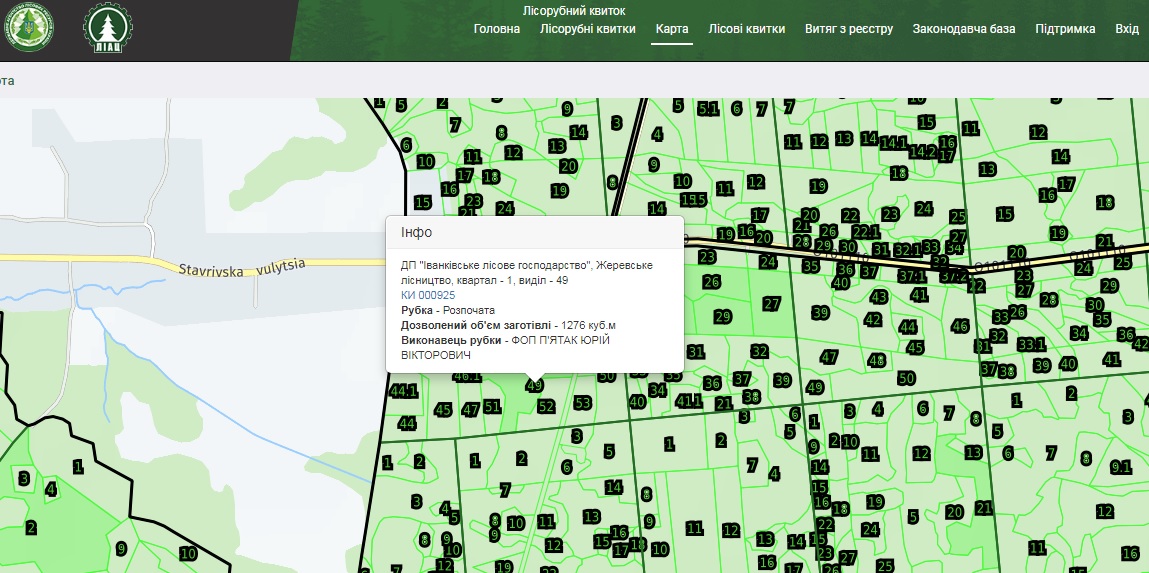The width and height of the screenshot is (1149, 573).
Task: Click the Вхід login link
Action: (x=1126, y=29)
